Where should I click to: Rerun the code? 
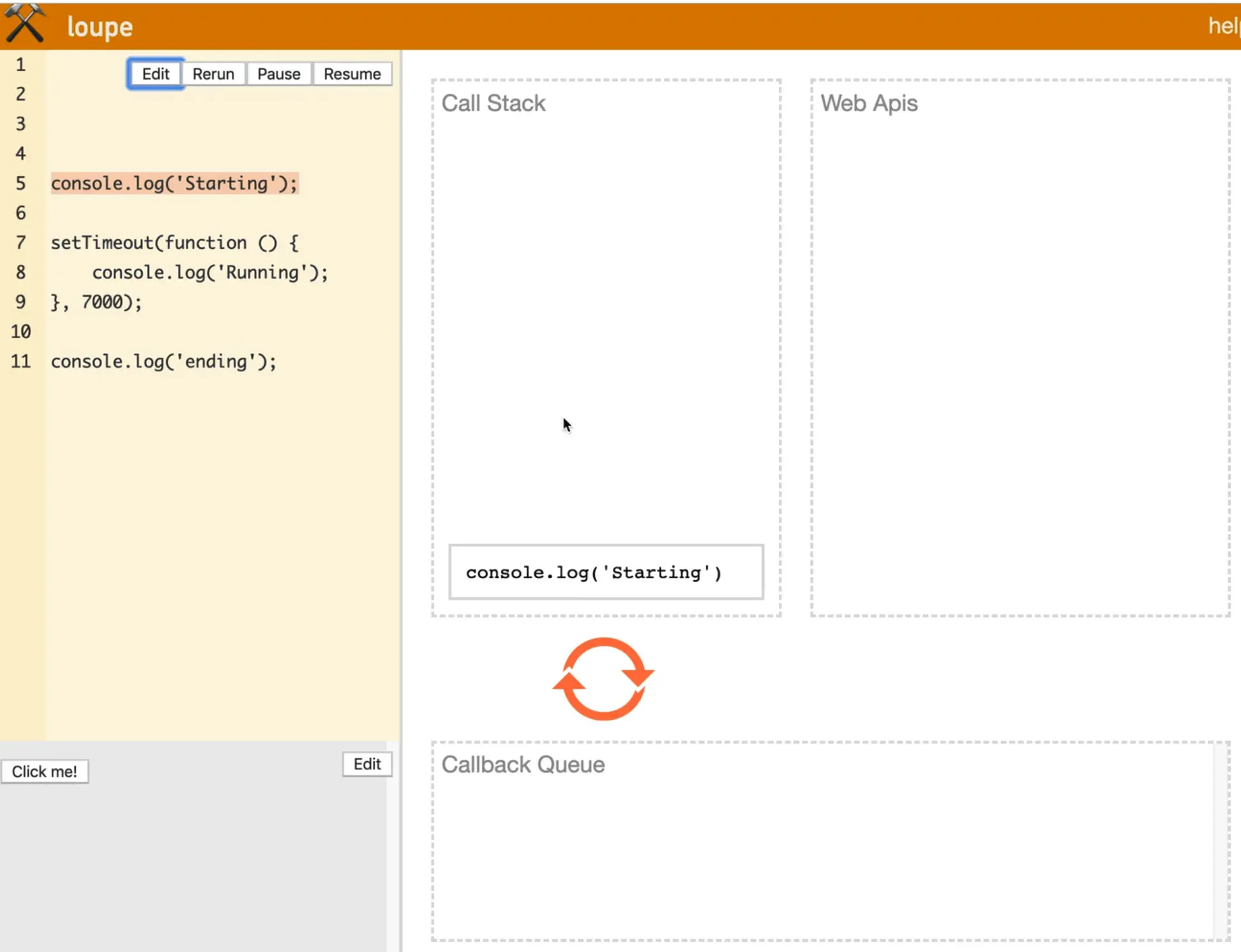(213, 74)
